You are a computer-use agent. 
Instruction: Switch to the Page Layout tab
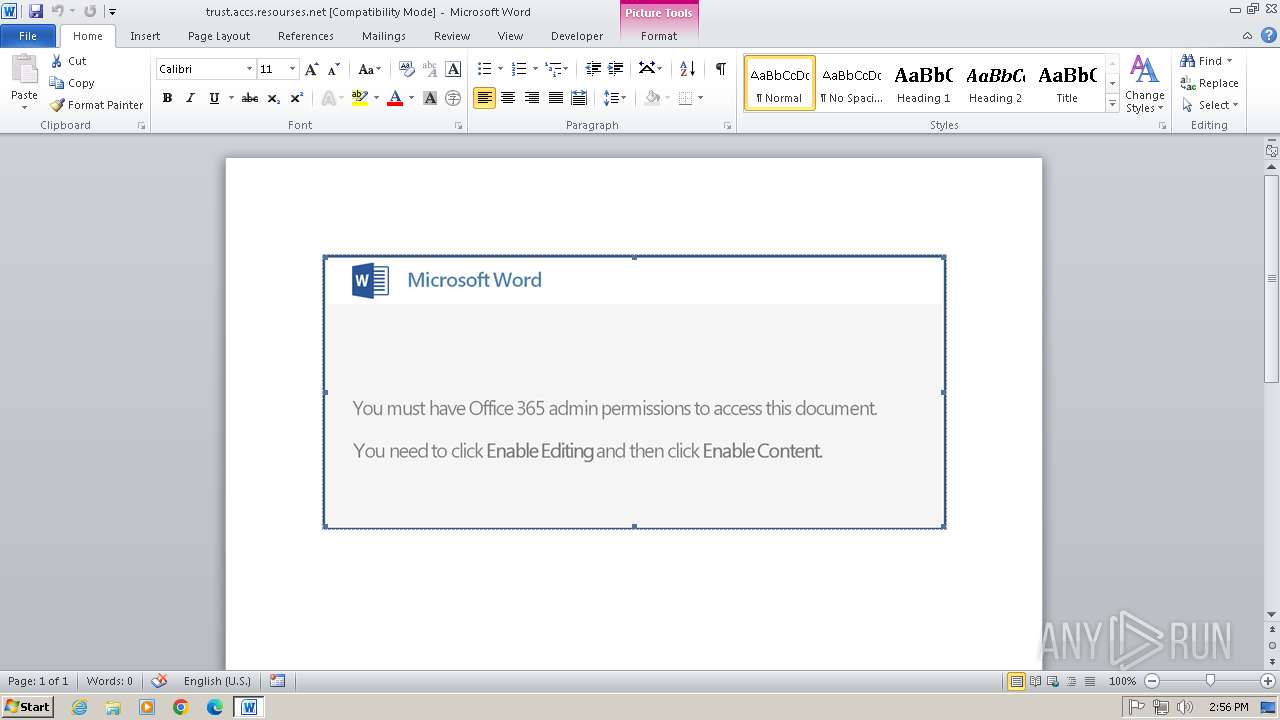coord(219,36)
